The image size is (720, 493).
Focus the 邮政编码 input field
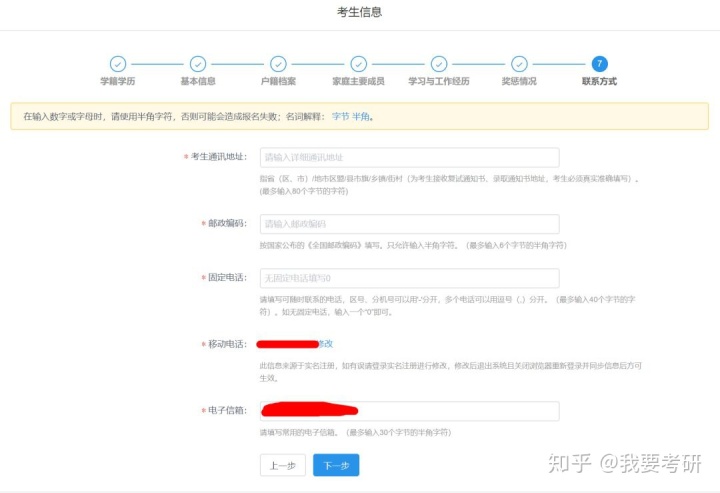click(x=410, y=224)
